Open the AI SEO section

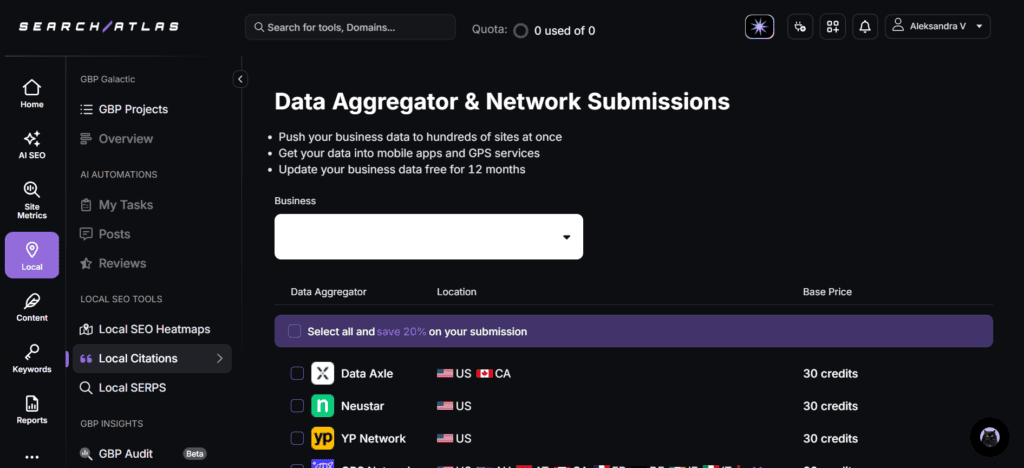pyautogui.click(x=31, y=145)
